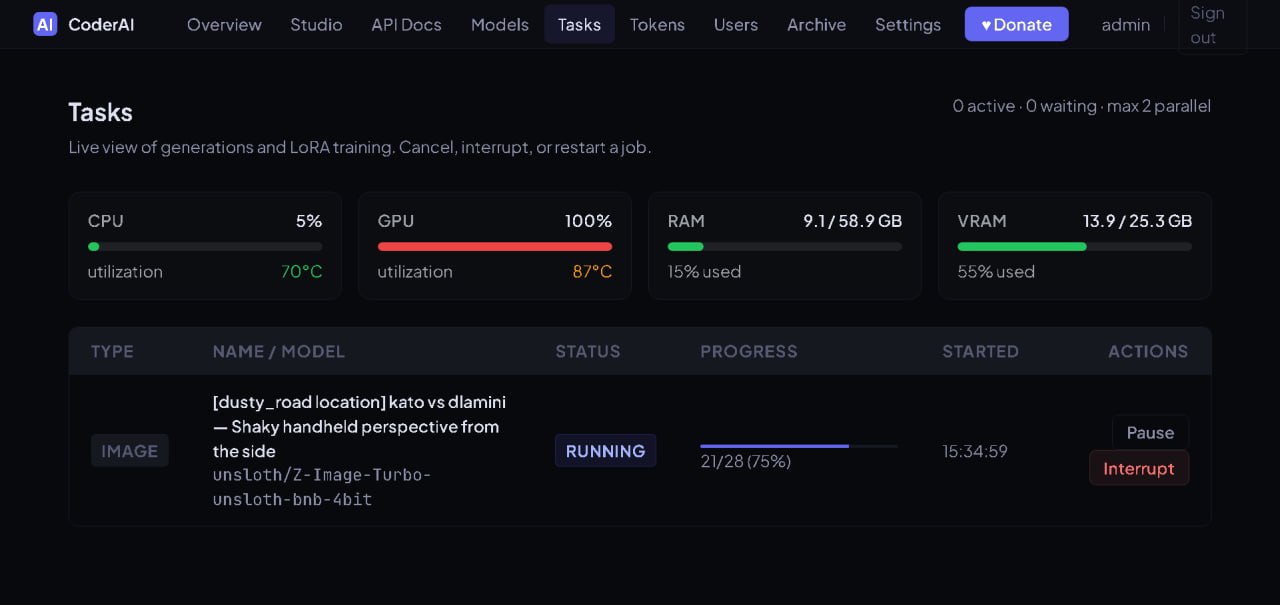Click the TYPE column header
The image size is (1280, 605).
[112, 351]
